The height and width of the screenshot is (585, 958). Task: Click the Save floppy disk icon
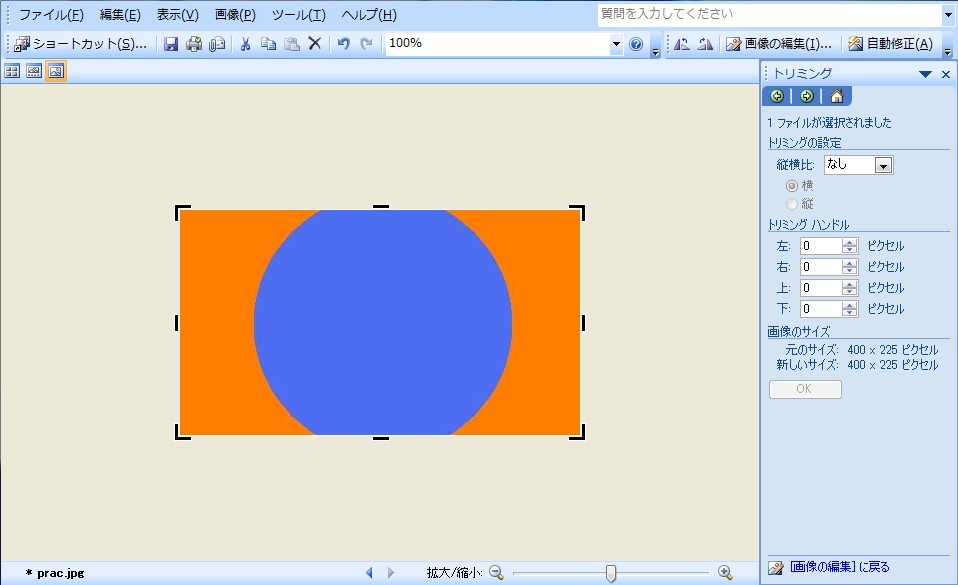point(171,44)
